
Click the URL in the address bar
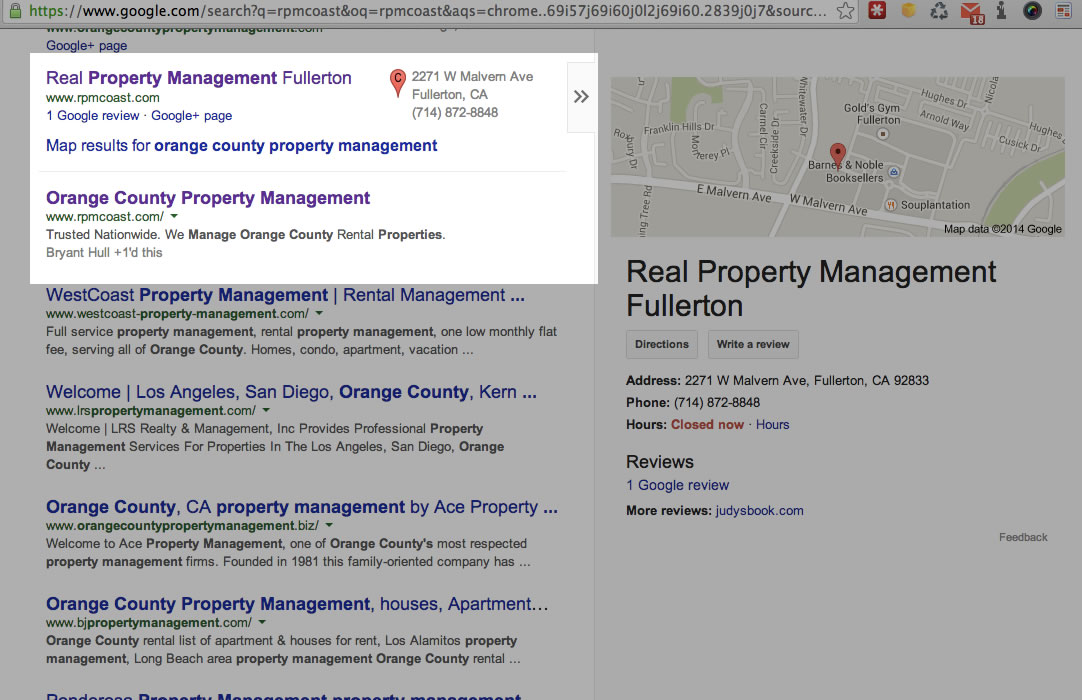(428, 11)
